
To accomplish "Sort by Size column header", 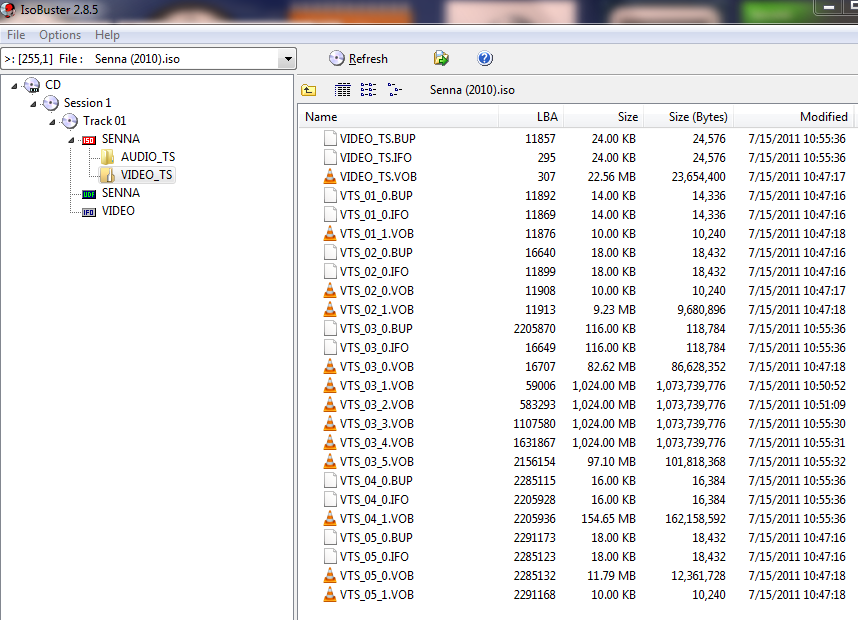I will point(604,117).
